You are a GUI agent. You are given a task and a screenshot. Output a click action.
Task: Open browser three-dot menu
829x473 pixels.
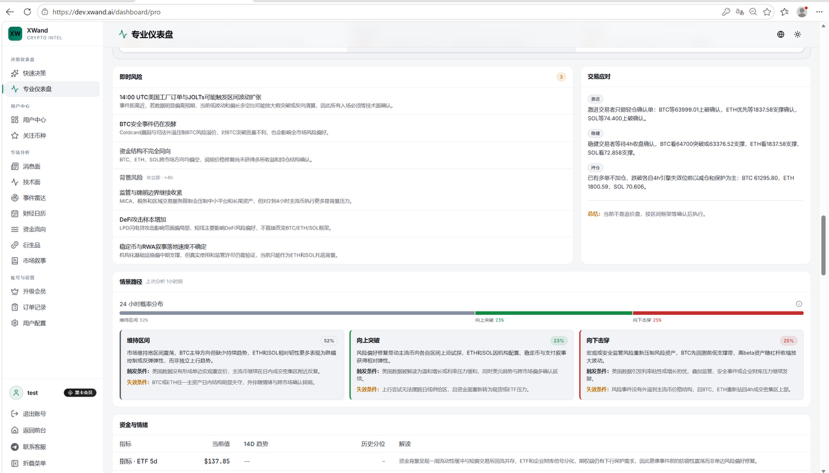pyautogui.click(x=819, y=12)
